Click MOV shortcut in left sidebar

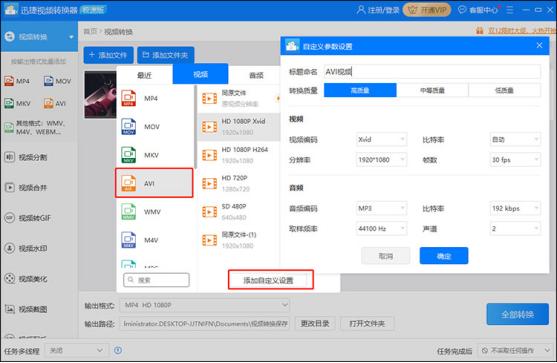(x=58, y=81)
